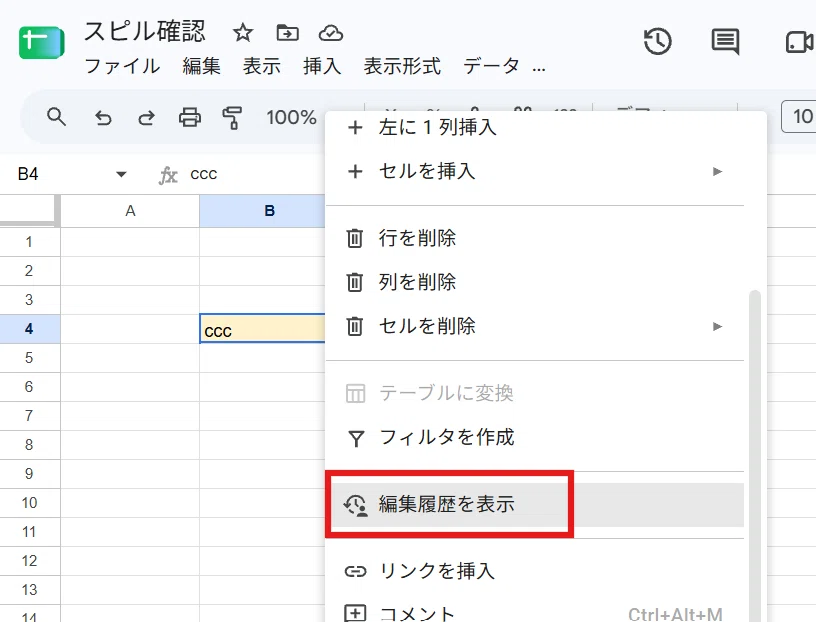Click the formula bar showing ccc
816x622 pixels.
[204, 174]
